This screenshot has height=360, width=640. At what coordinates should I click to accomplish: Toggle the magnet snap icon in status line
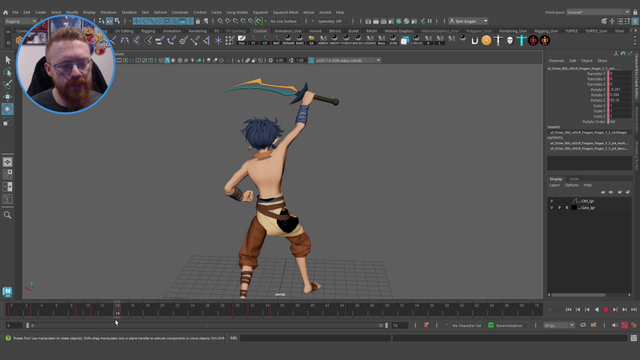[x=259, y=21]
